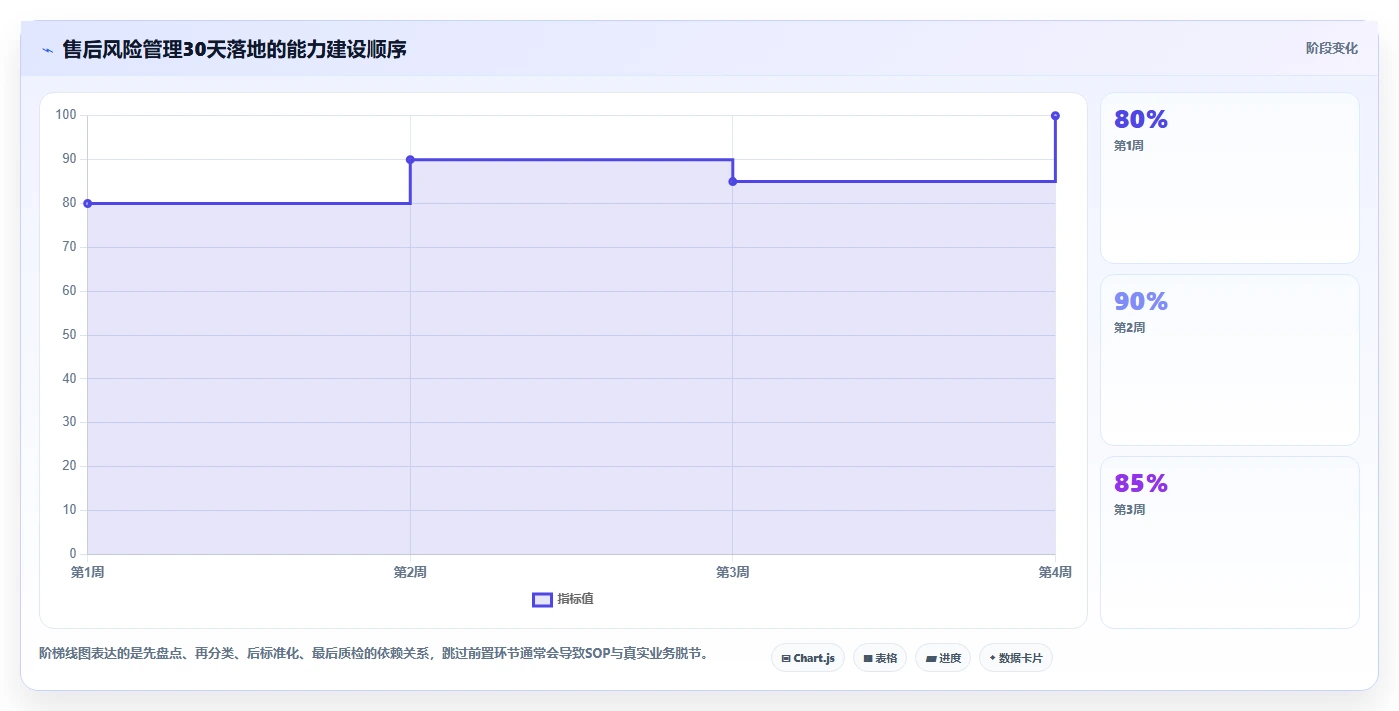The width and height of the screenshot is (1399, 711).
Task: Click the 数据卡片 tag star icon
Action: tap(992, 658)
